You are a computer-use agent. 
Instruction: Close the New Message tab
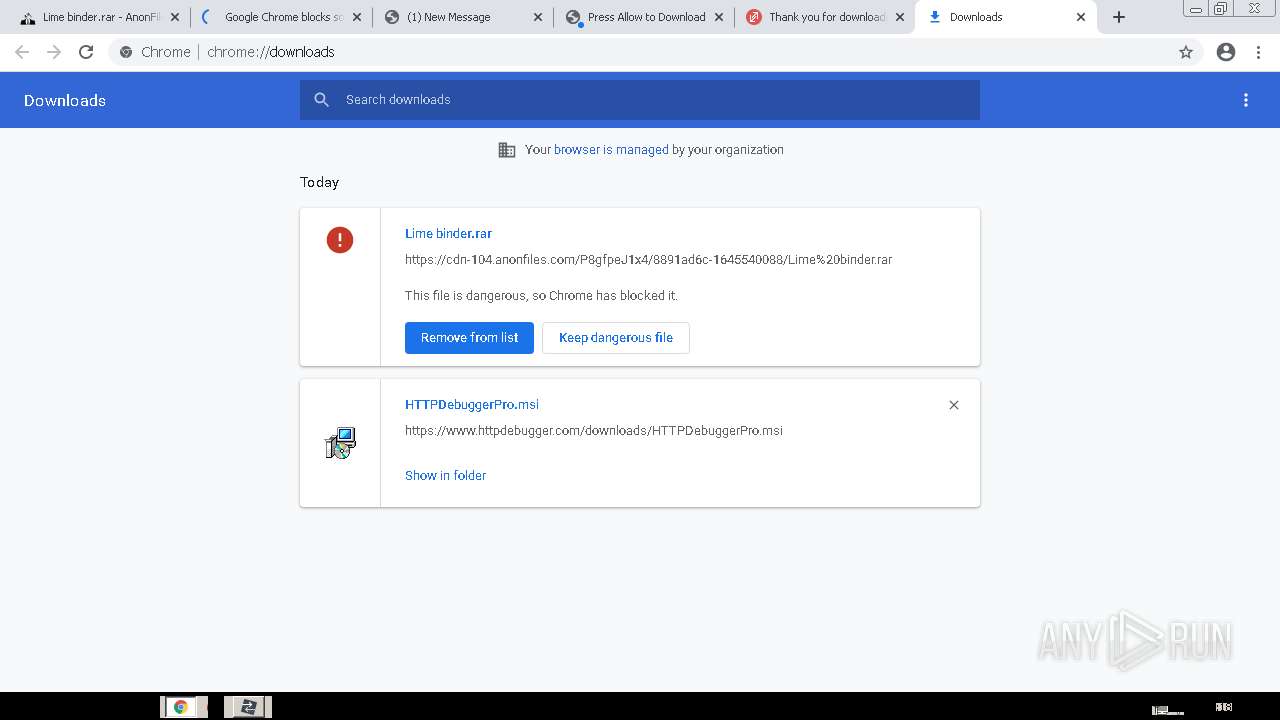pos(538,17)
